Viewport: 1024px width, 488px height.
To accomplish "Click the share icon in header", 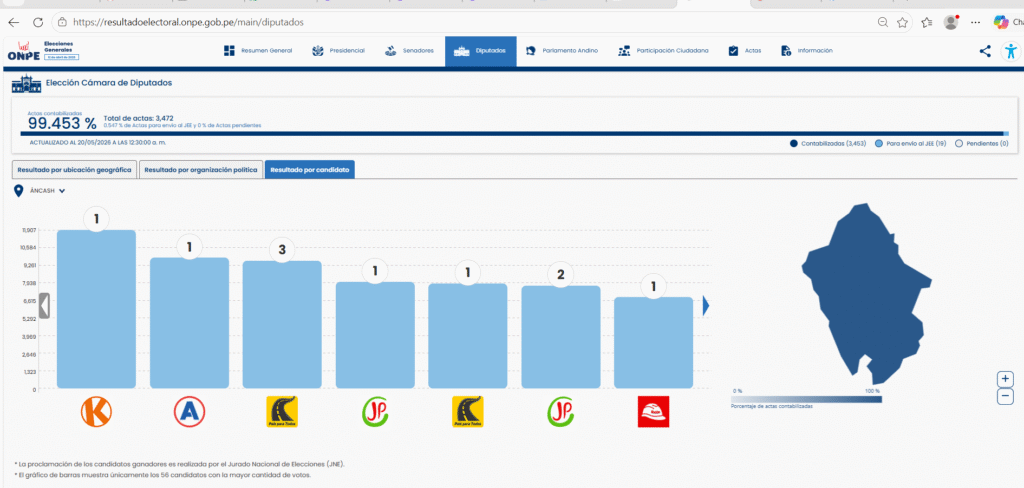I will pyautogui.click(x=985, y=51).
